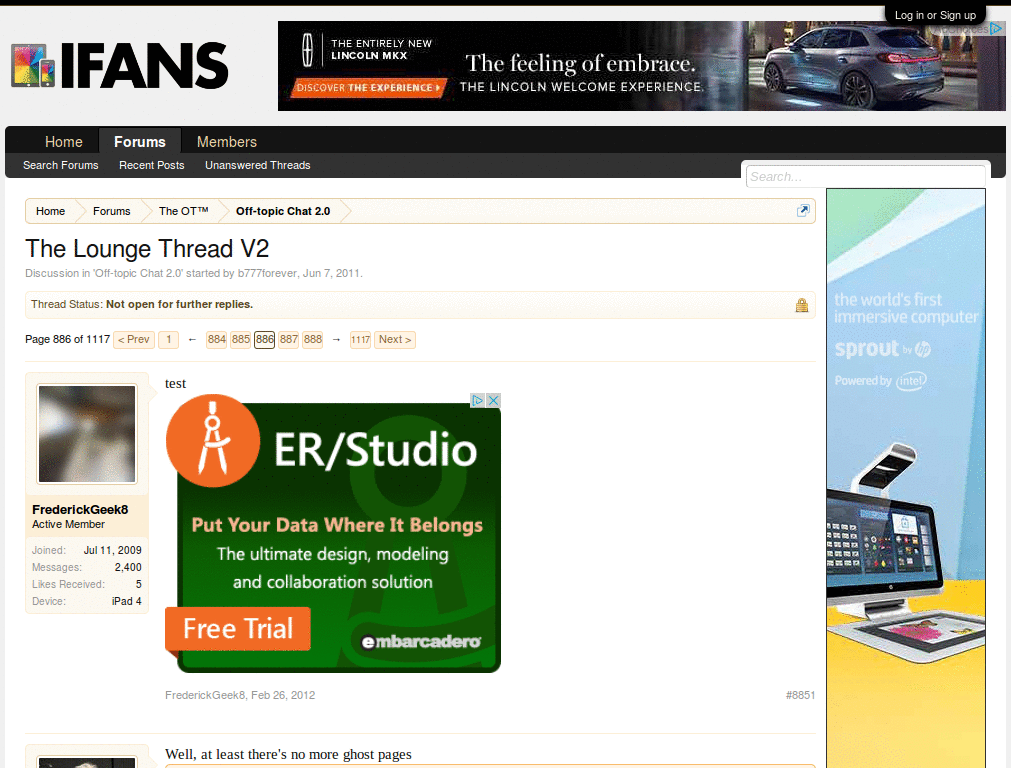
Task: Focus the Search input field
Action: point(866,176)
